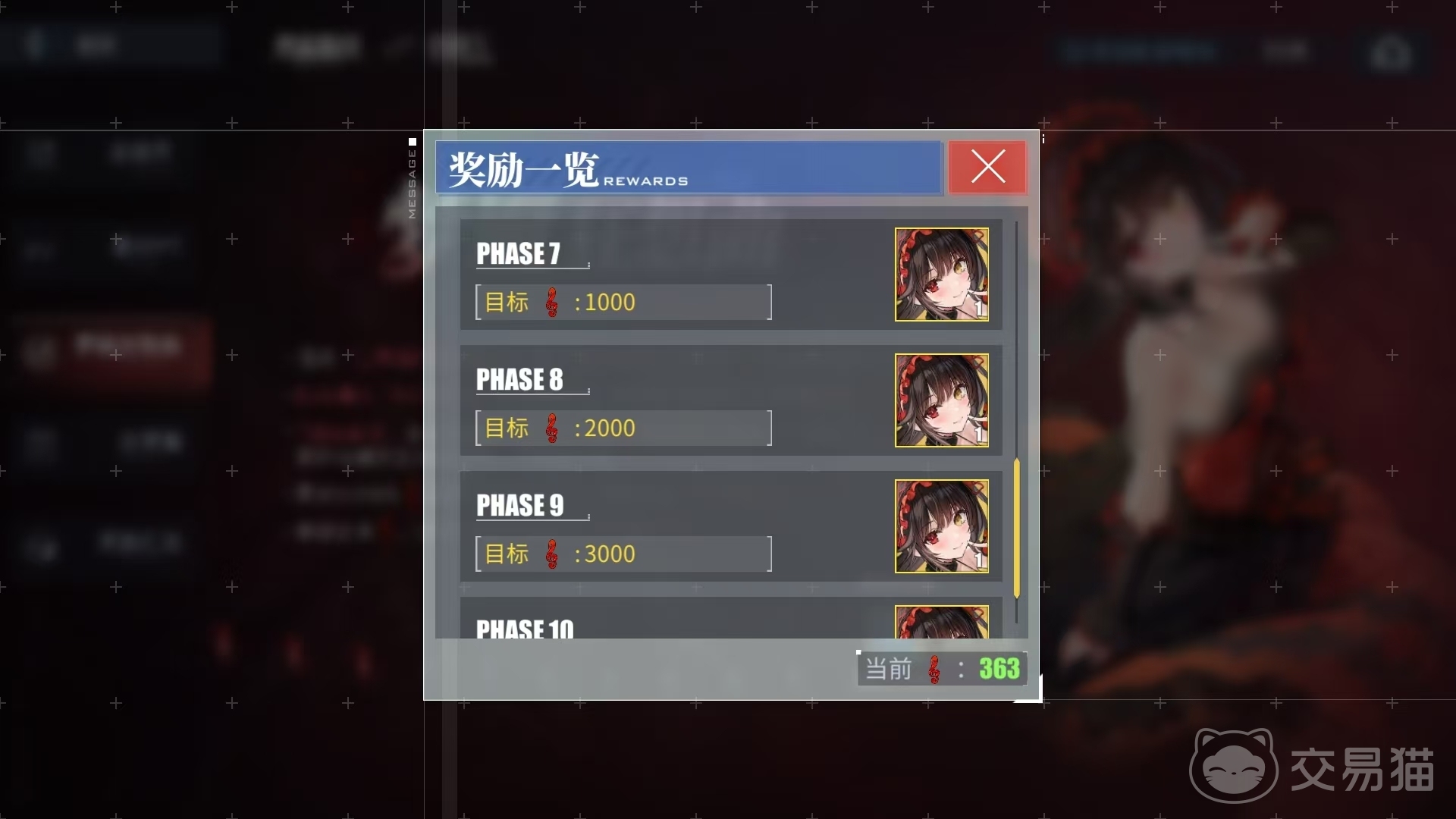Select the partially visible Phase 10 portrait

tap(942, 622)
